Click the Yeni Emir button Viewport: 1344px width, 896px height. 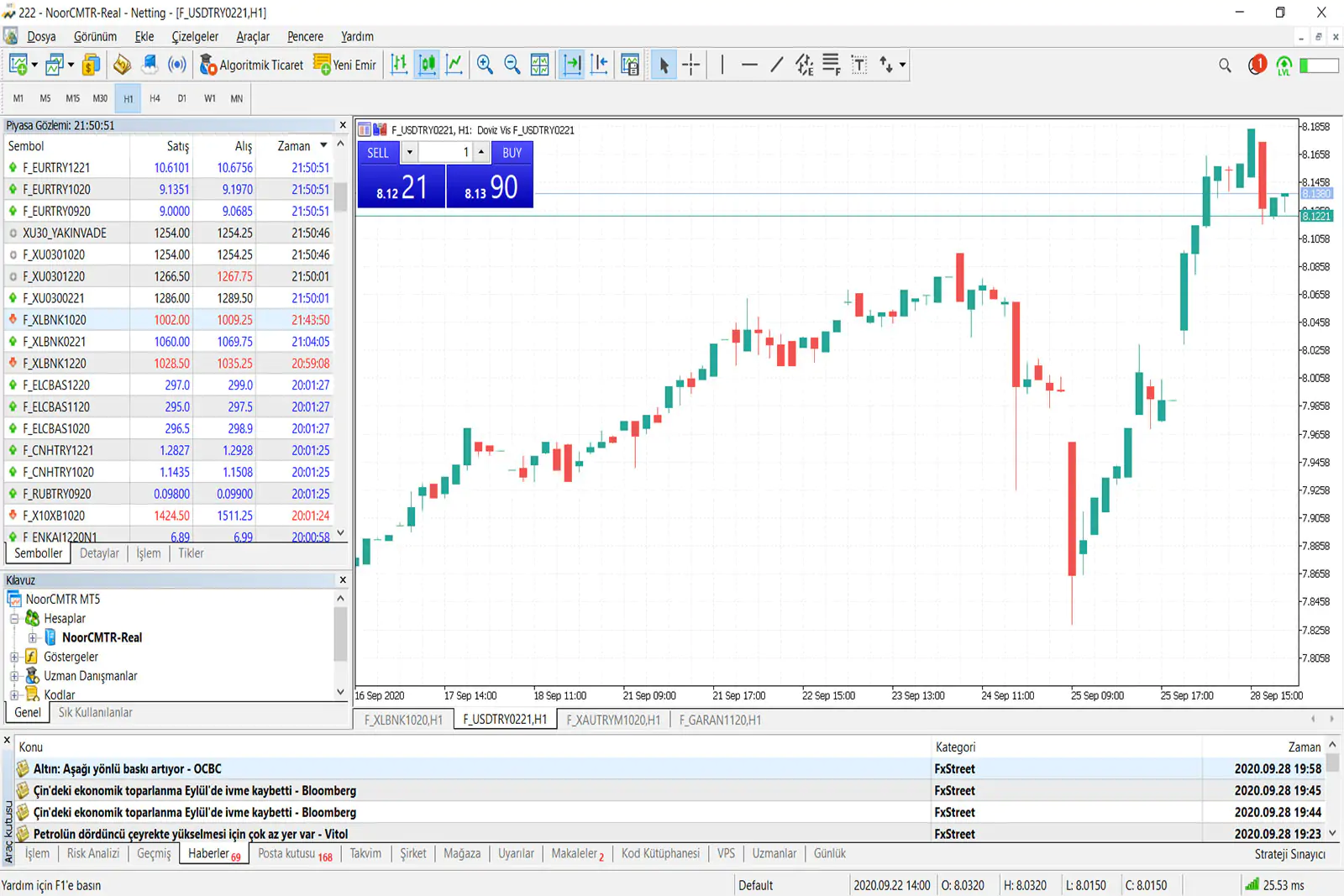[x=344, y=65]
